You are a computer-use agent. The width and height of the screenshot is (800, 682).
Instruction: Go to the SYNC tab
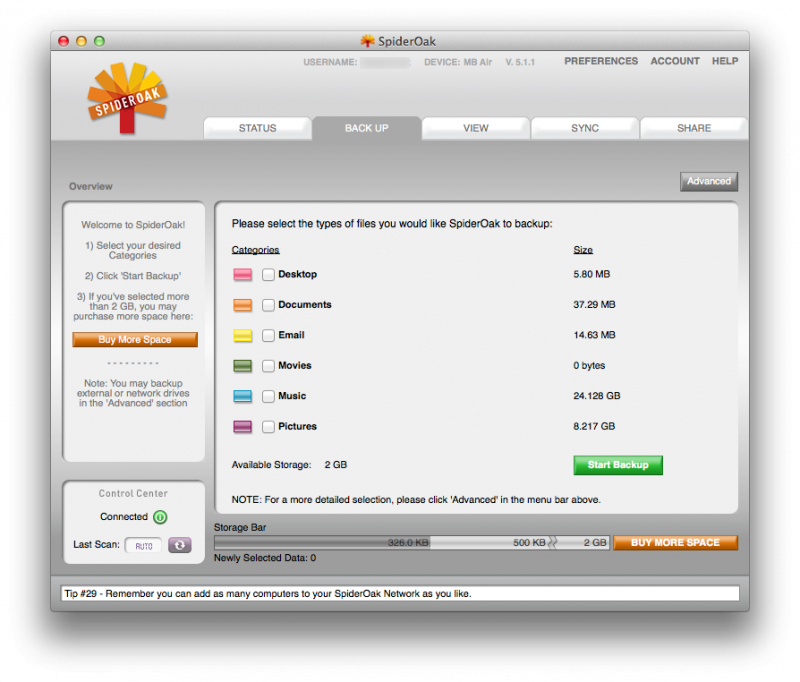tap(585, 128)
